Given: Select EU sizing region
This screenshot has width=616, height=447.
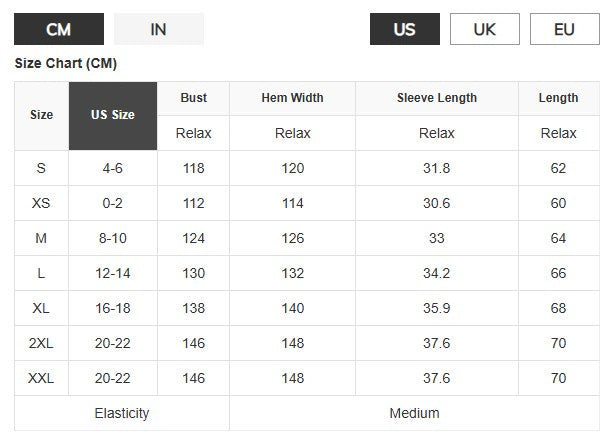Looking at the screenshot, I should point(565,29).
